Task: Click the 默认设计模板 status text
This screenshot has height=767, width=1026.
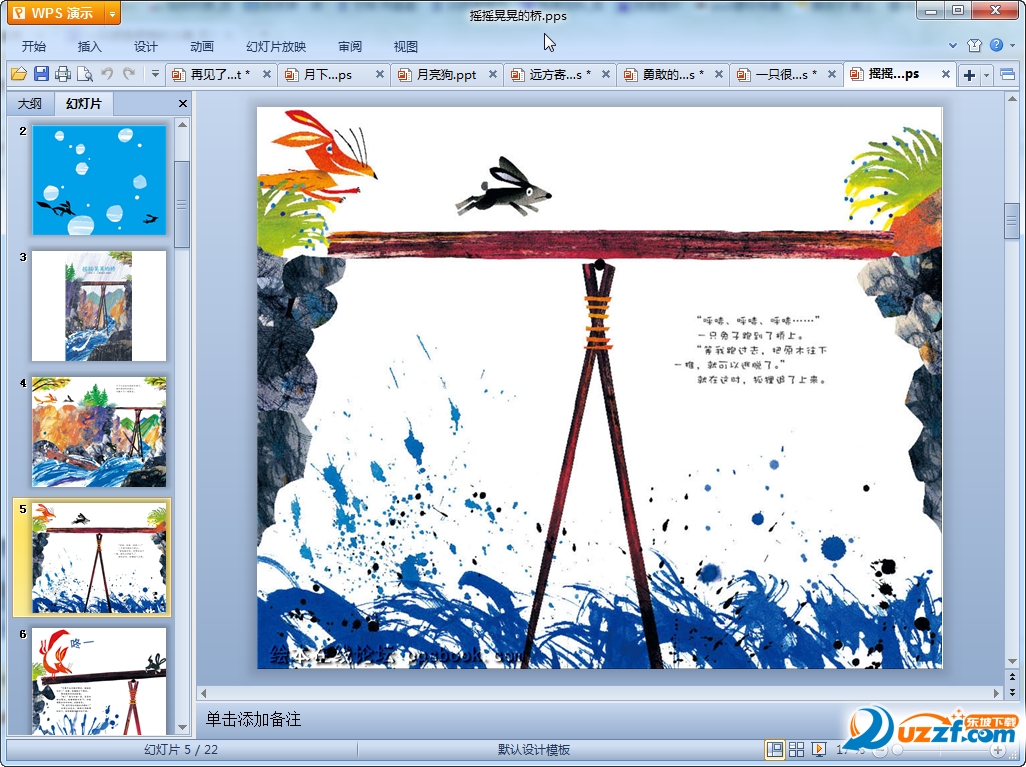Action: click(534, 750)
